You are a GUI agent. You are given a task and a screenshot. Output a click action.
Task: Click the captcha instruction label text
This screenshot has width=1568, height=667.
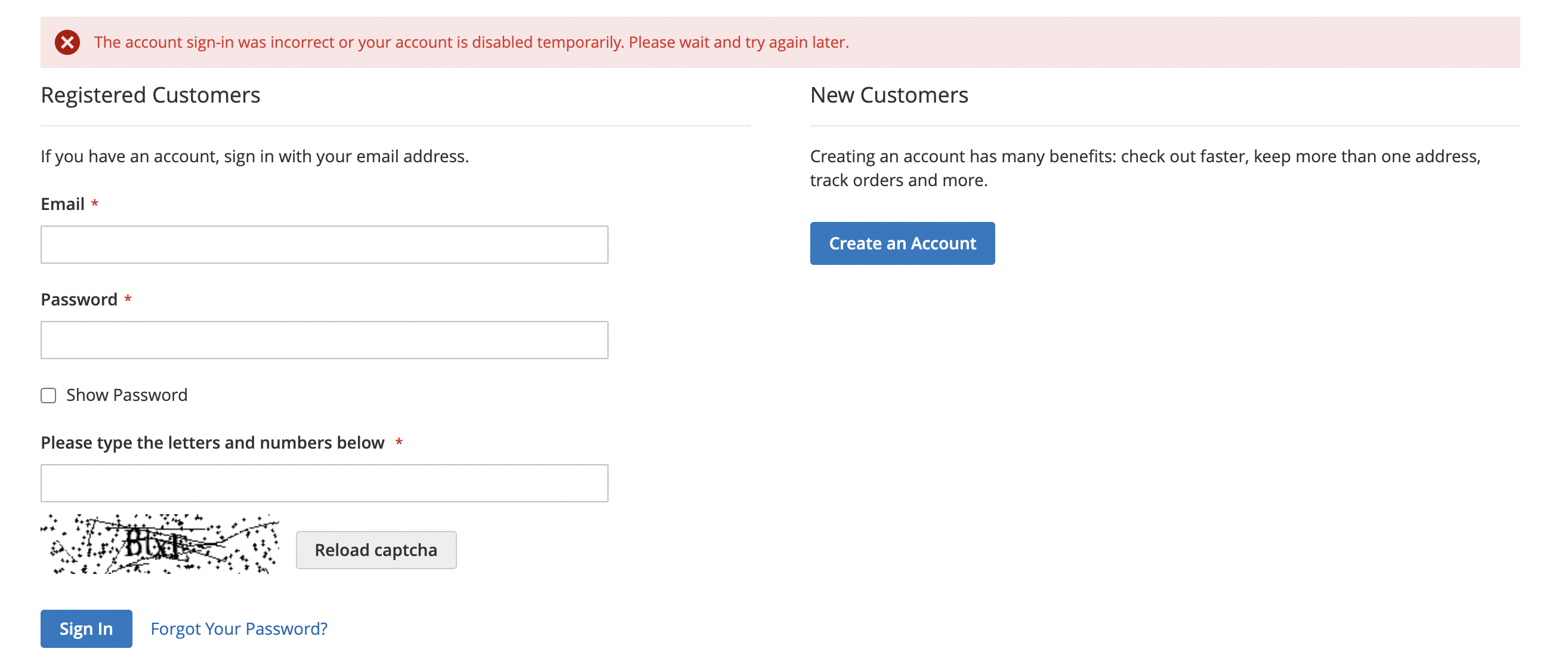point(212,443)
